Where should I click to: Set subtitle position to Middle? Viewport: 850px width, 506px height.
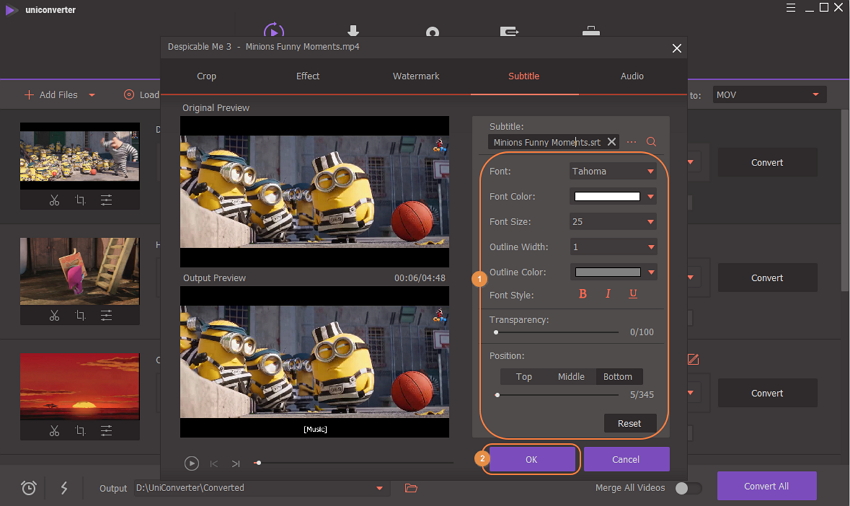tap(571, 376)
